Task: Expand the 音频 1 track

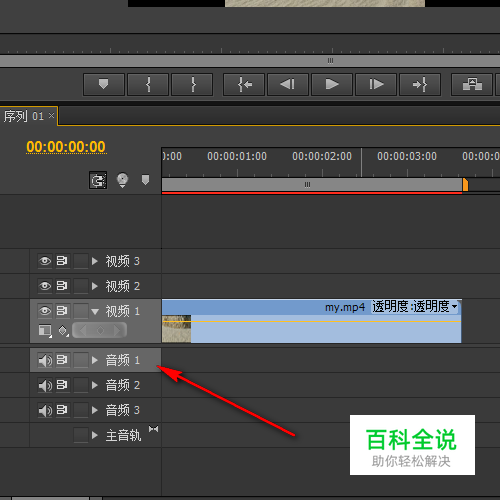Action: (x=95, y=360)
